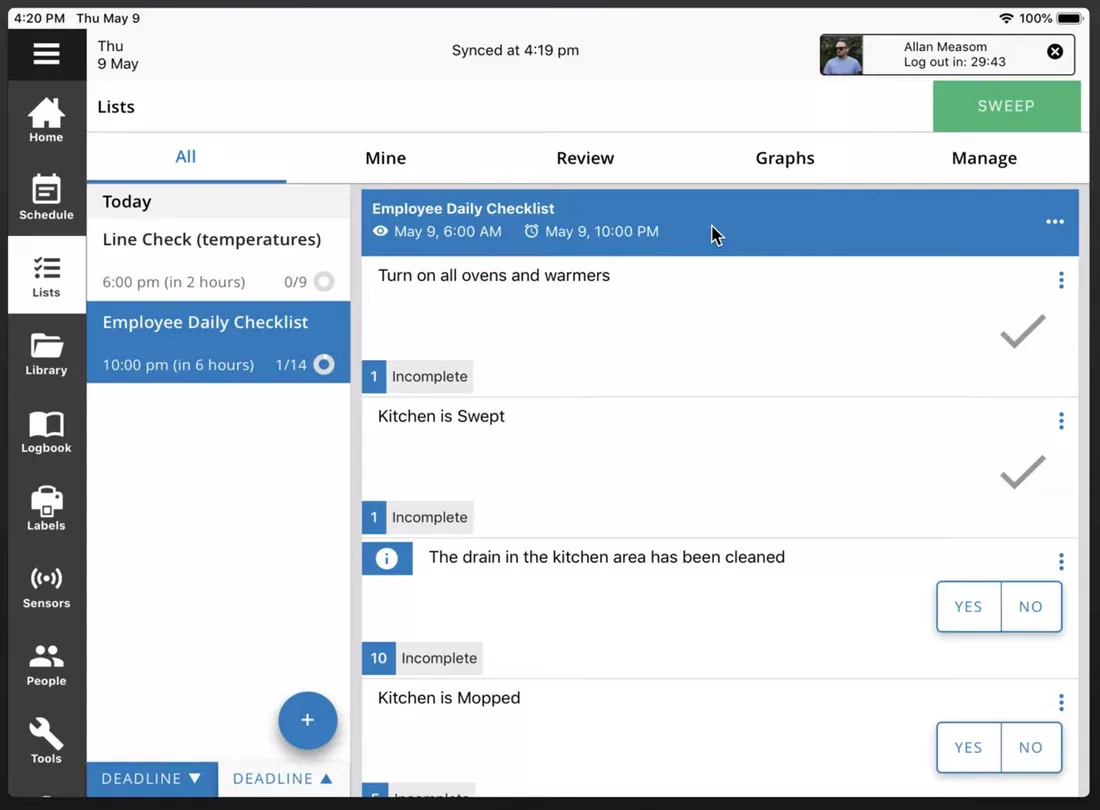Open options for Kitchen is Swept task
Image resolution: width=1100 pixels, height=810 pixels.
pos(1061,421)
